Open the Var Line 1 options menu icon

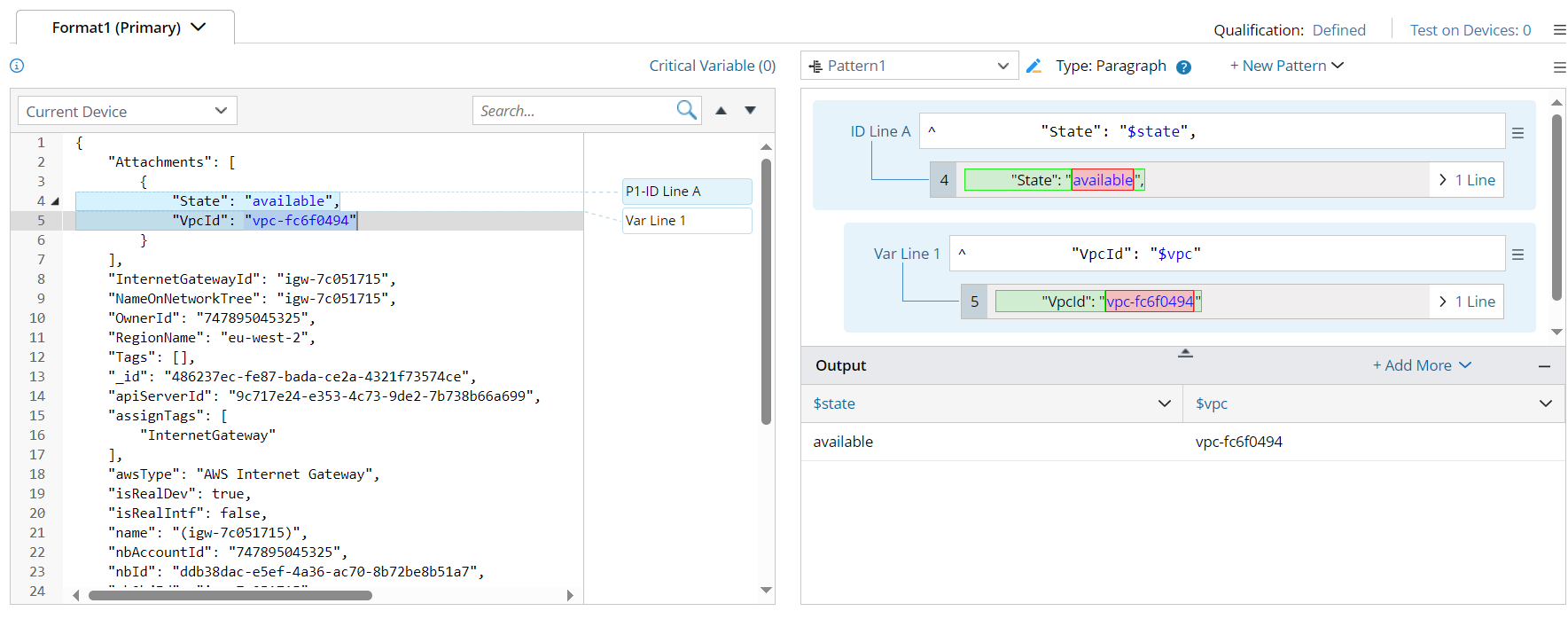click(x=1517, y=255)
